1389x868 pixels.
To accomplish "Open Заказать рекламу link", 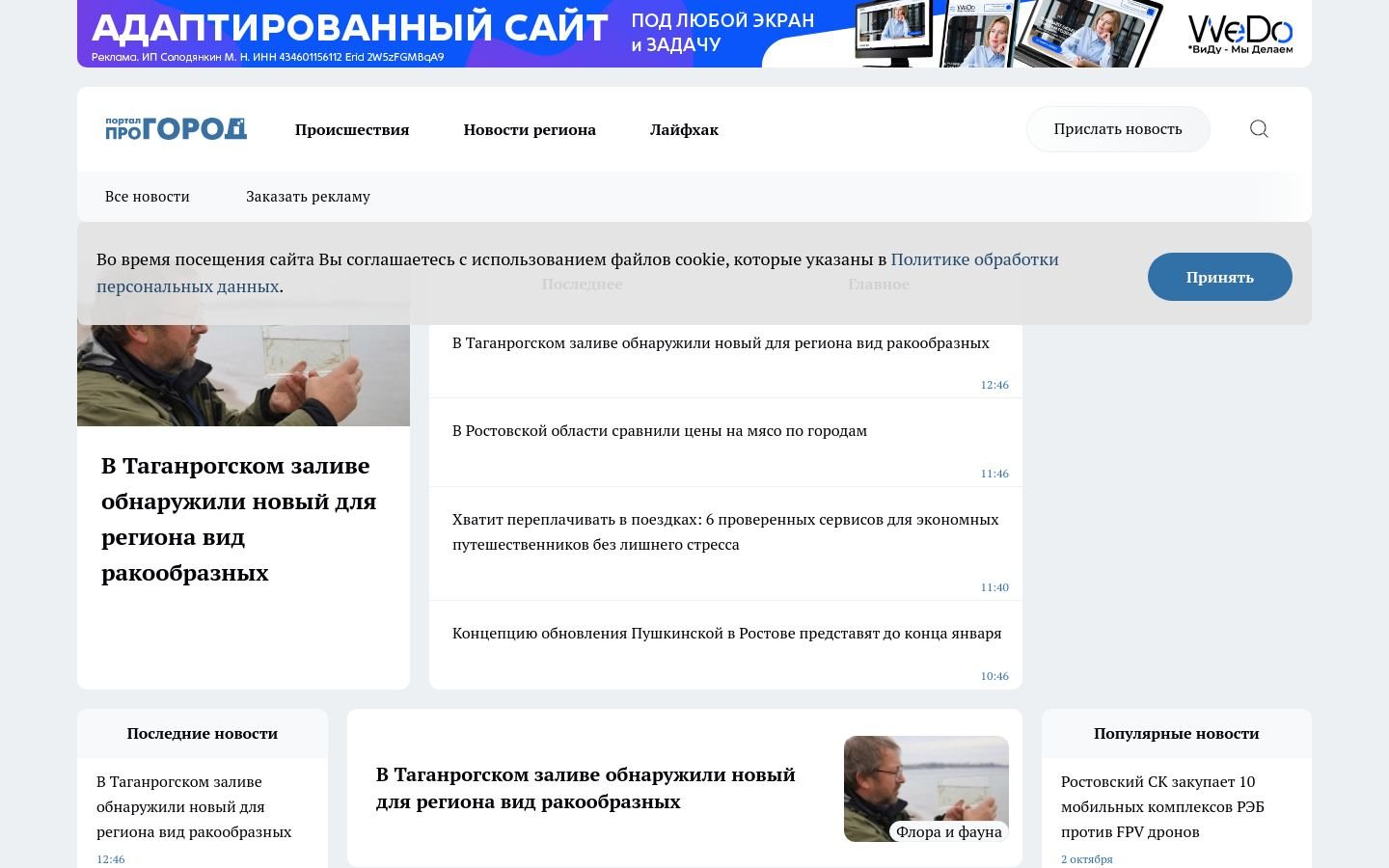I will click(308, 197).
